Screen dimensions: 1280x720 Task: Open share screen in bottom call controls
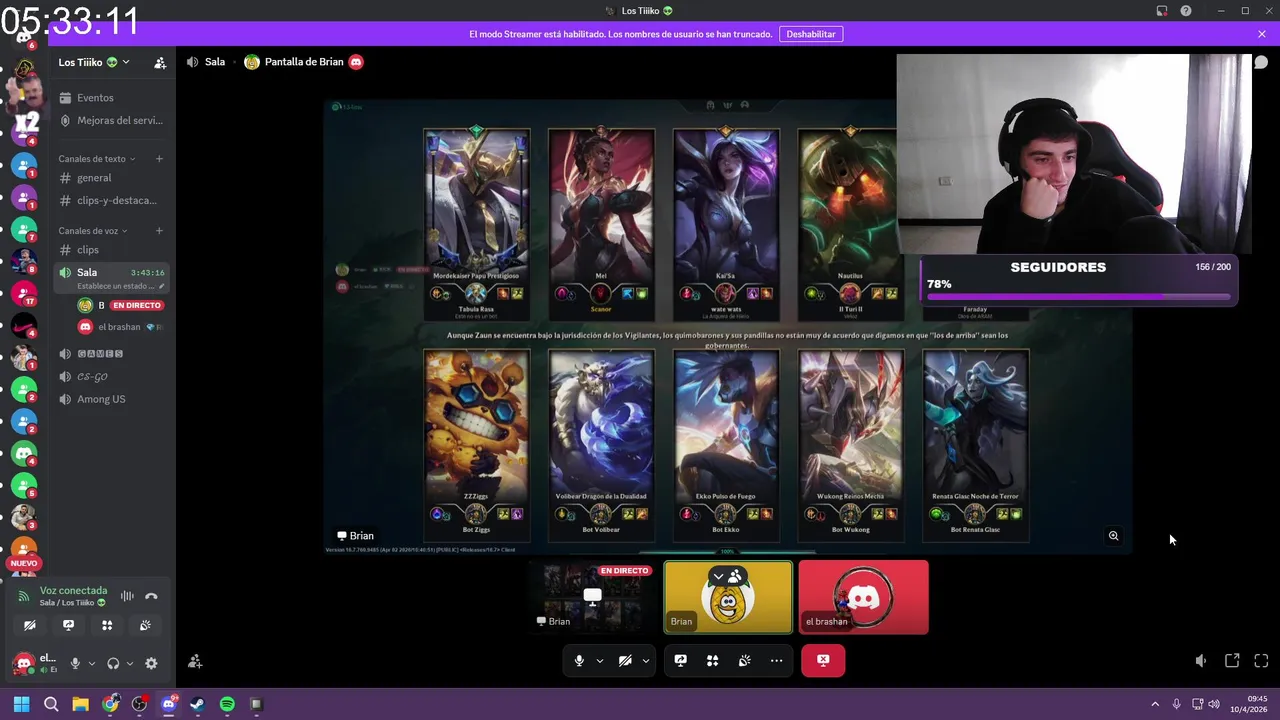680,660
